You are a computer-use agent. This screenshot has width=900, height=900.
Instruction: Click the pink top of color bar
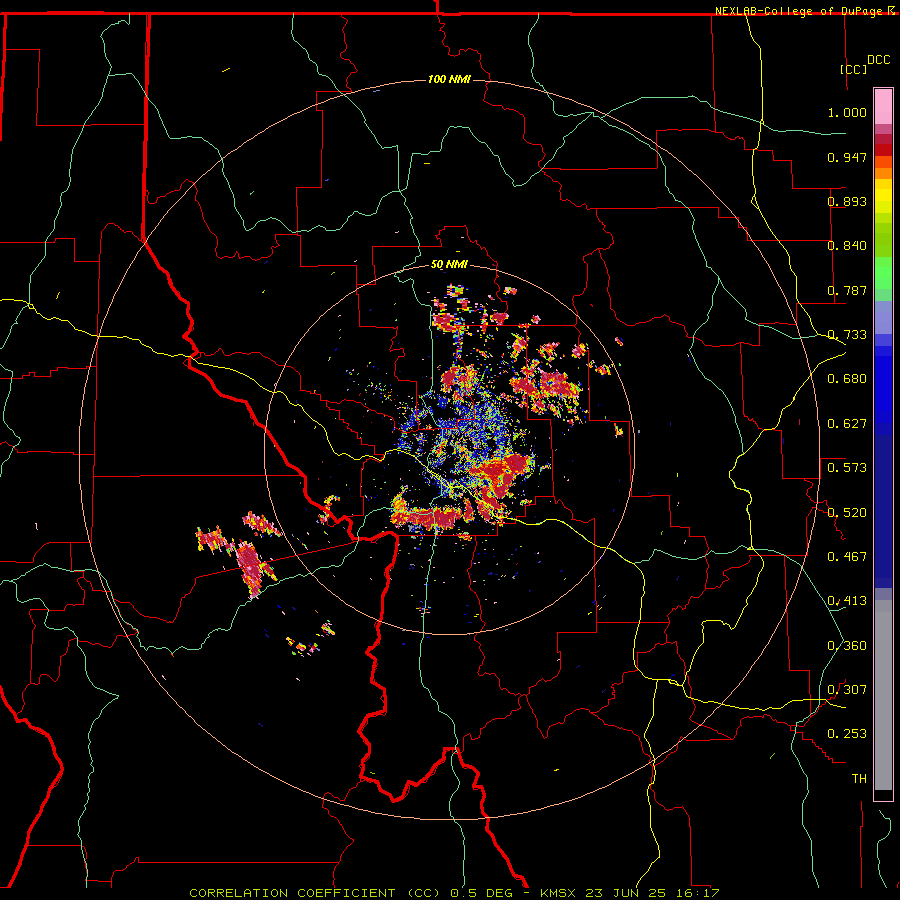883,107
